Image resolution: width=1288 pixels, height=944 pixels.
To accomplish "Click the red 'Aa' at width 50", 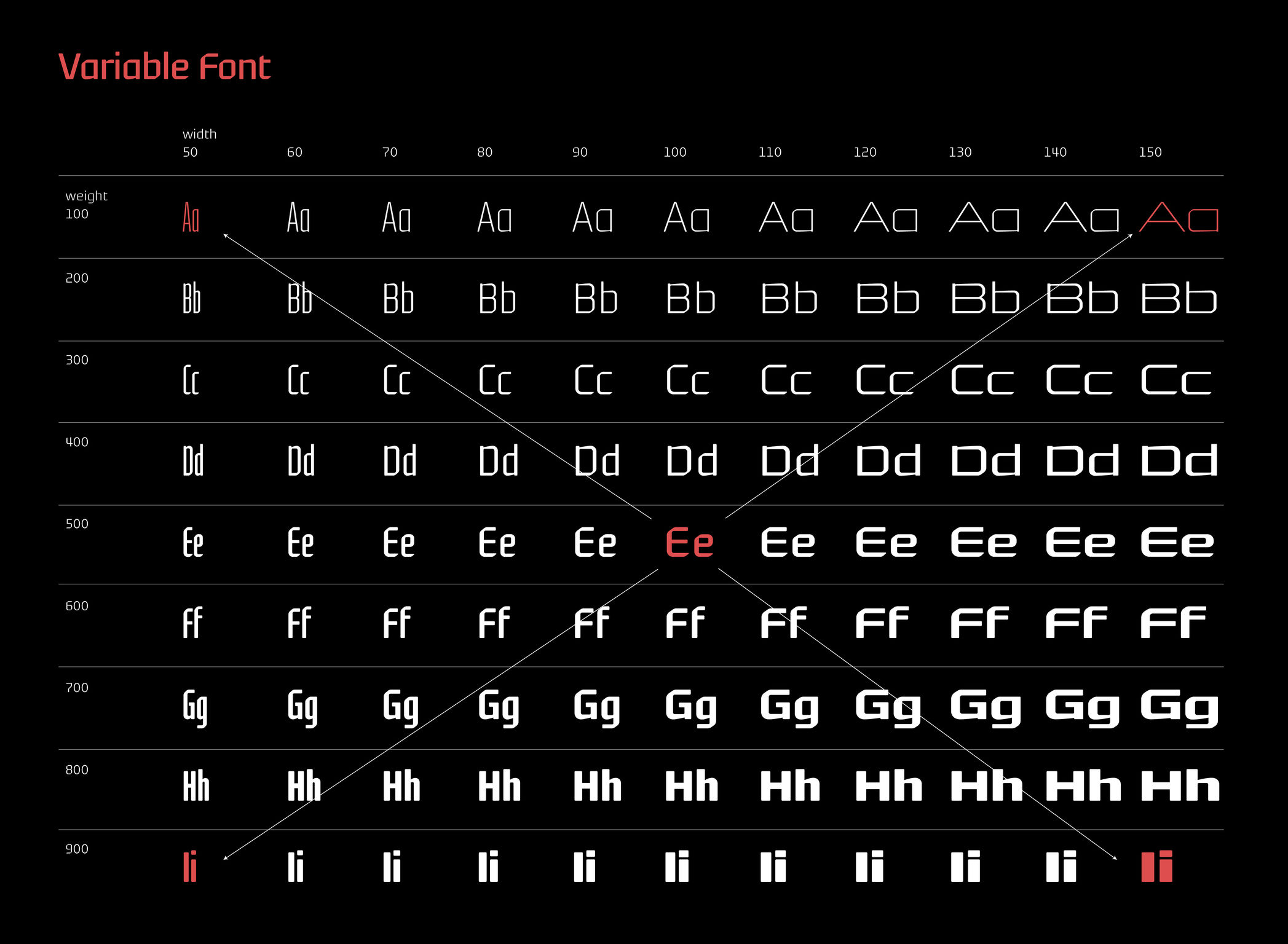I will pos(191,218).
